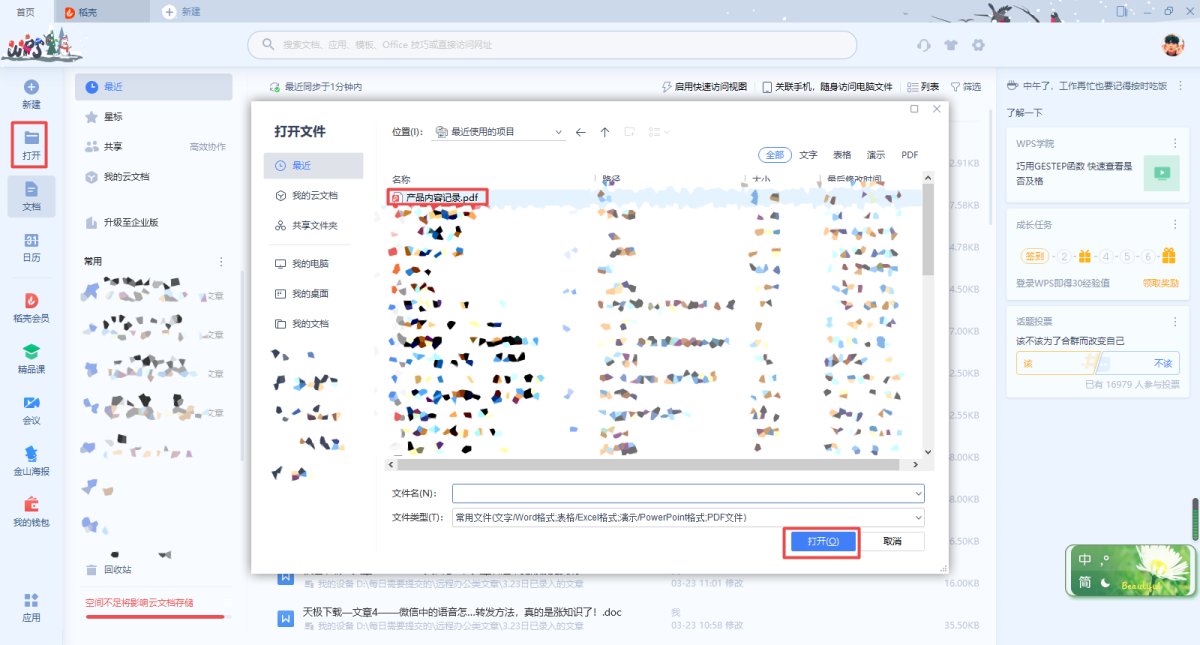Open the skin (t-shirt) icon
Image resolution: width=1200 pixels, height=645 pixels.
pyautogui.click(x=951, y=45)
